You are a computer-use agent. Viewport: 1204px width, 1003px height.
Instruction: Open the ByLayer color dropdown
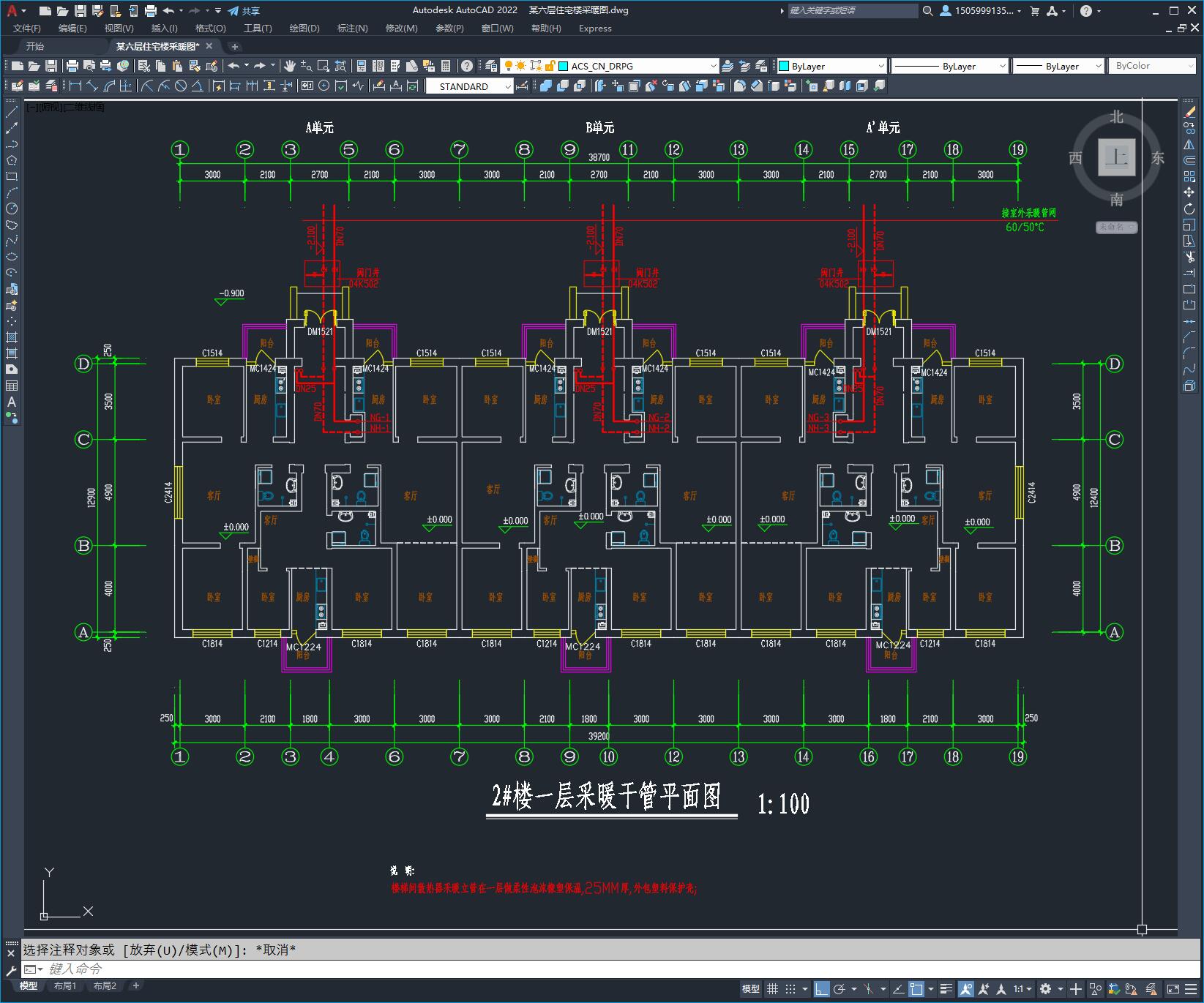[831, 66]
